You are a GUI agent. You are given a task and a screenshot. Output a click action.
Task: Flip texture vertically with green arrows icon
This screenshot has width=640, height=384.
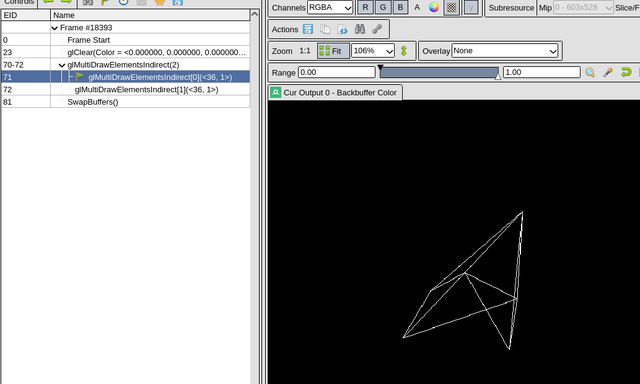point(404,51)
